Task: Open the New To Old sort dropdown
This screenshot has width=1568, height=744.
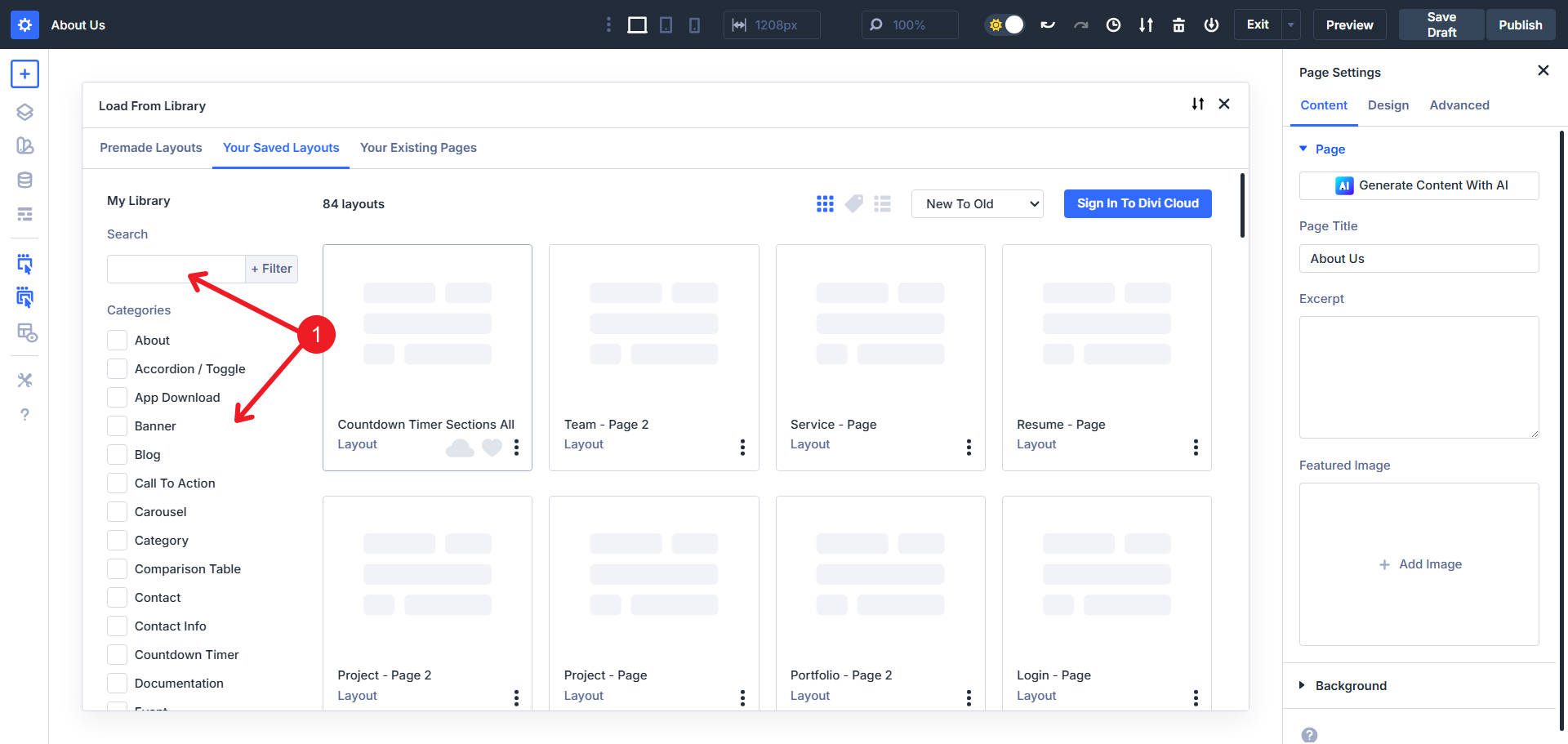Action: [x=977, y=203]
